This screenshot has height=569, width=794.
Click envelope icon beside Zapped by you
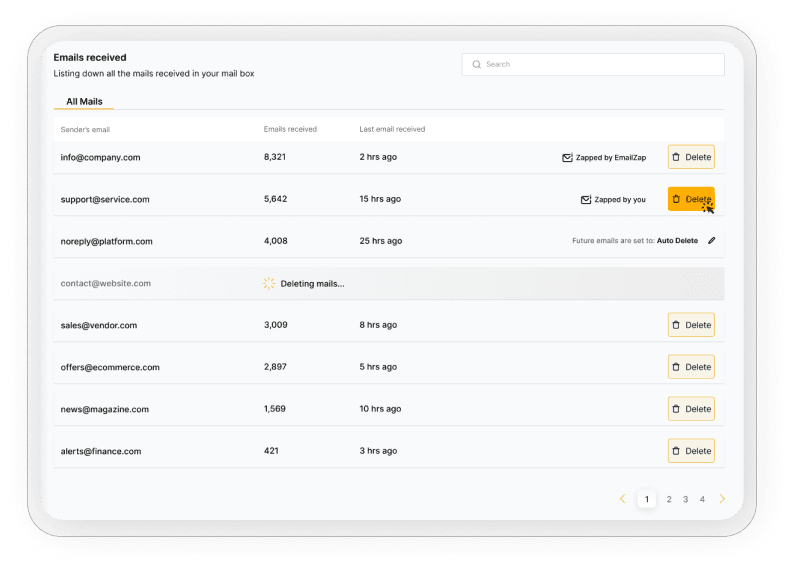[586, 199]
